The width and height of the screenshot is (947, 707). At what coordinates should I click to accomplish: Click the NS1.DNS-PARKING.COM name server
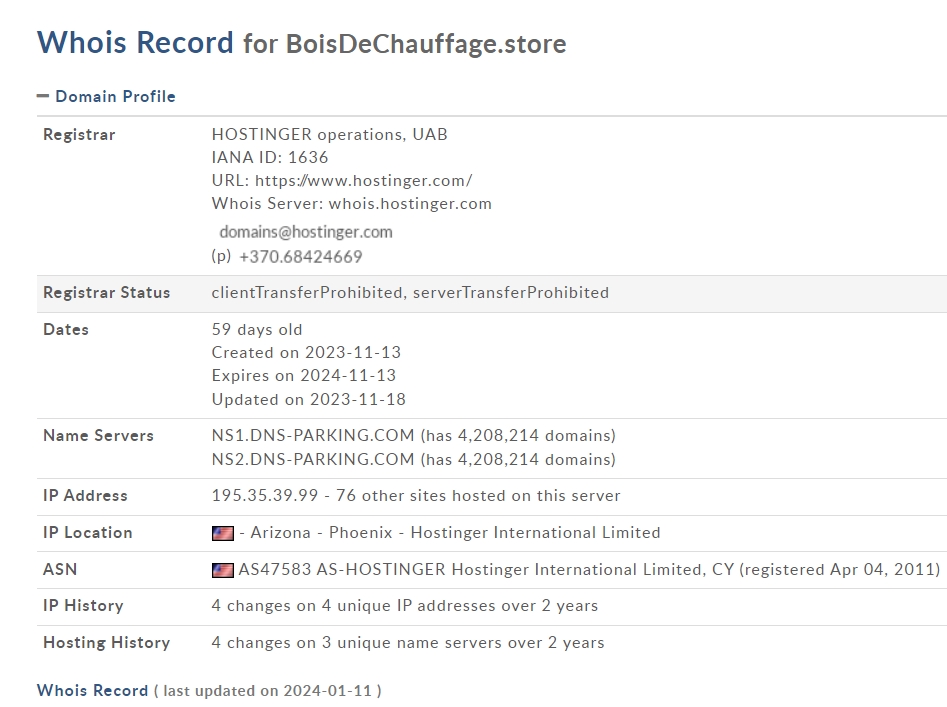click(x=313, y=435)
